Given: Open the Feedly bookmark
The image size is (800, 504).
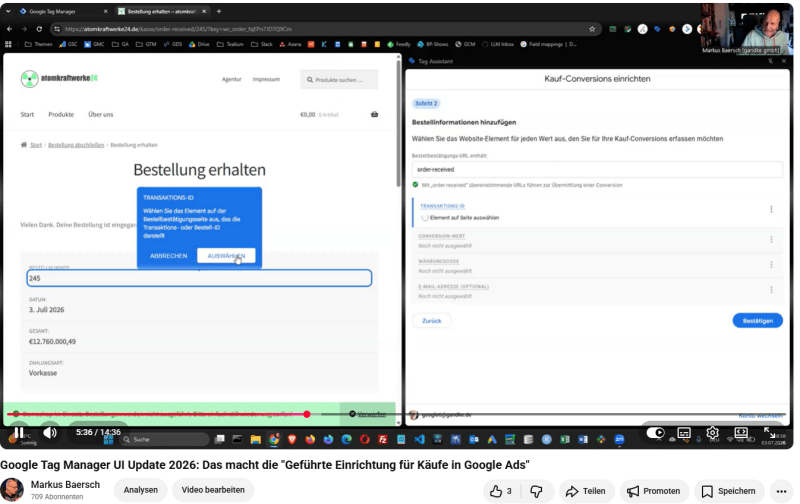Looking at the screenshot, I should [398, 44].
